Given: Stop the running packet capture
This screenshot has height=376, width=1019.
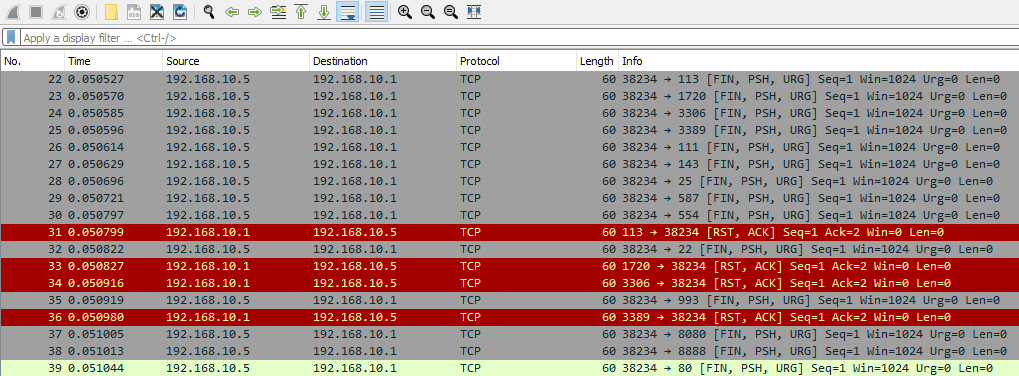Looking at the screenshot, I should tap(36, 12).
